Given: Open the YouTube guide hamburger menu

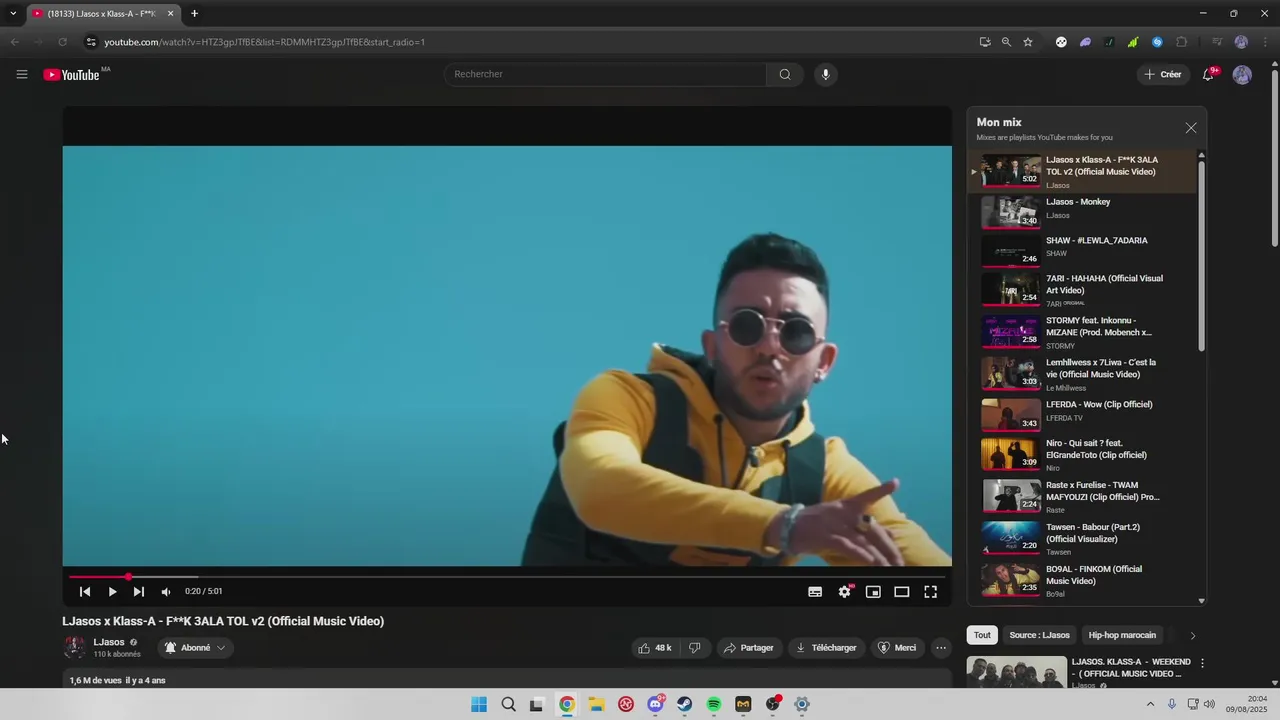Looking at the screenshot, I should point(22,74).
